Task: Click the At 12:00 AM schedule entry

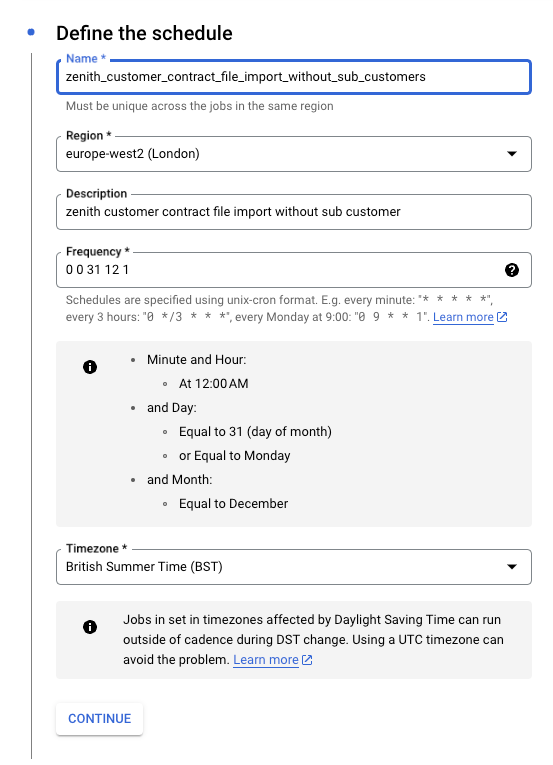Action: click(214, 383)
